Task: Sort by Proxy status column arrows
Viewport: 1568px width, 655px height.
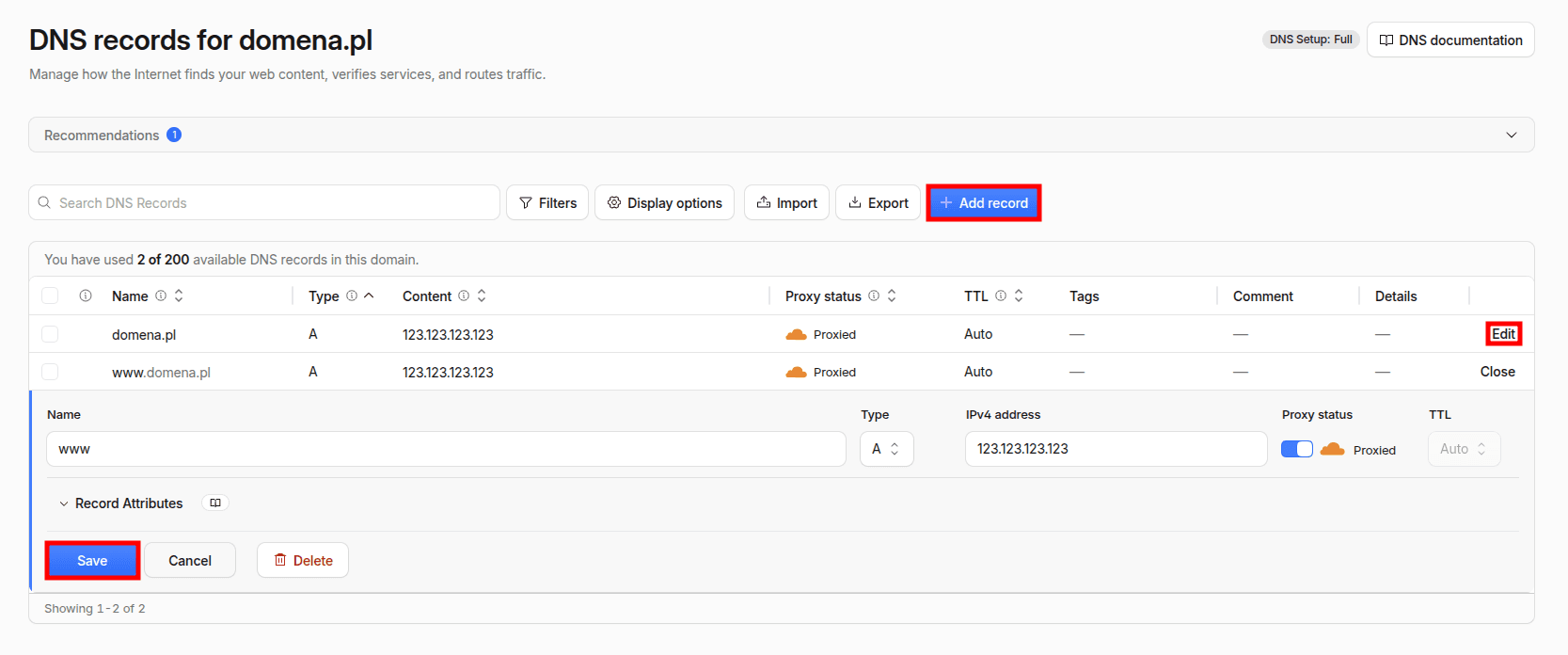Action: coord(892,296)
